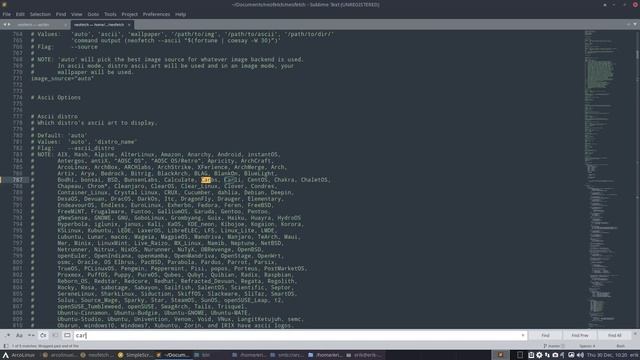The width and height of the screenshot is (640, 360).
Task: Click the next tab arrow
Action: tap(9, 24)
